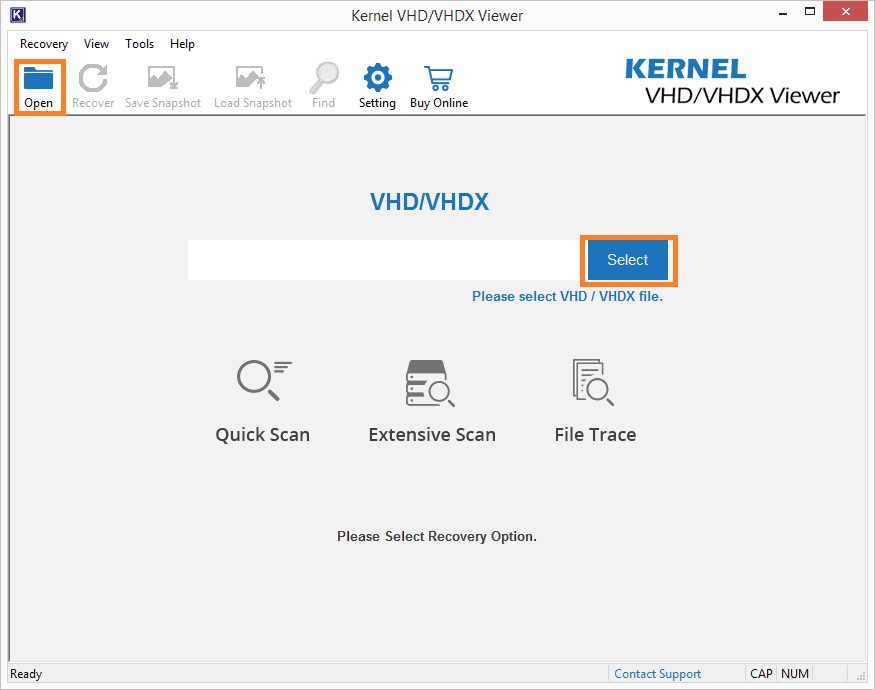The width and height of the screenshot is (875, 690).
Task: Choose the Quick Scan option
Action: 263,402
